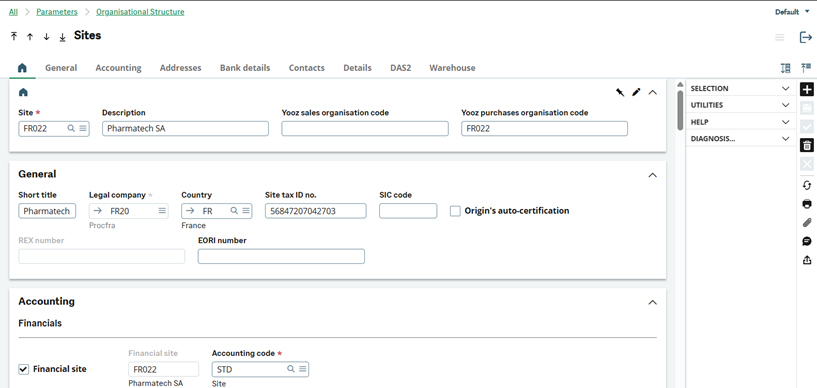Select the home tab icon

pos(22,68)
